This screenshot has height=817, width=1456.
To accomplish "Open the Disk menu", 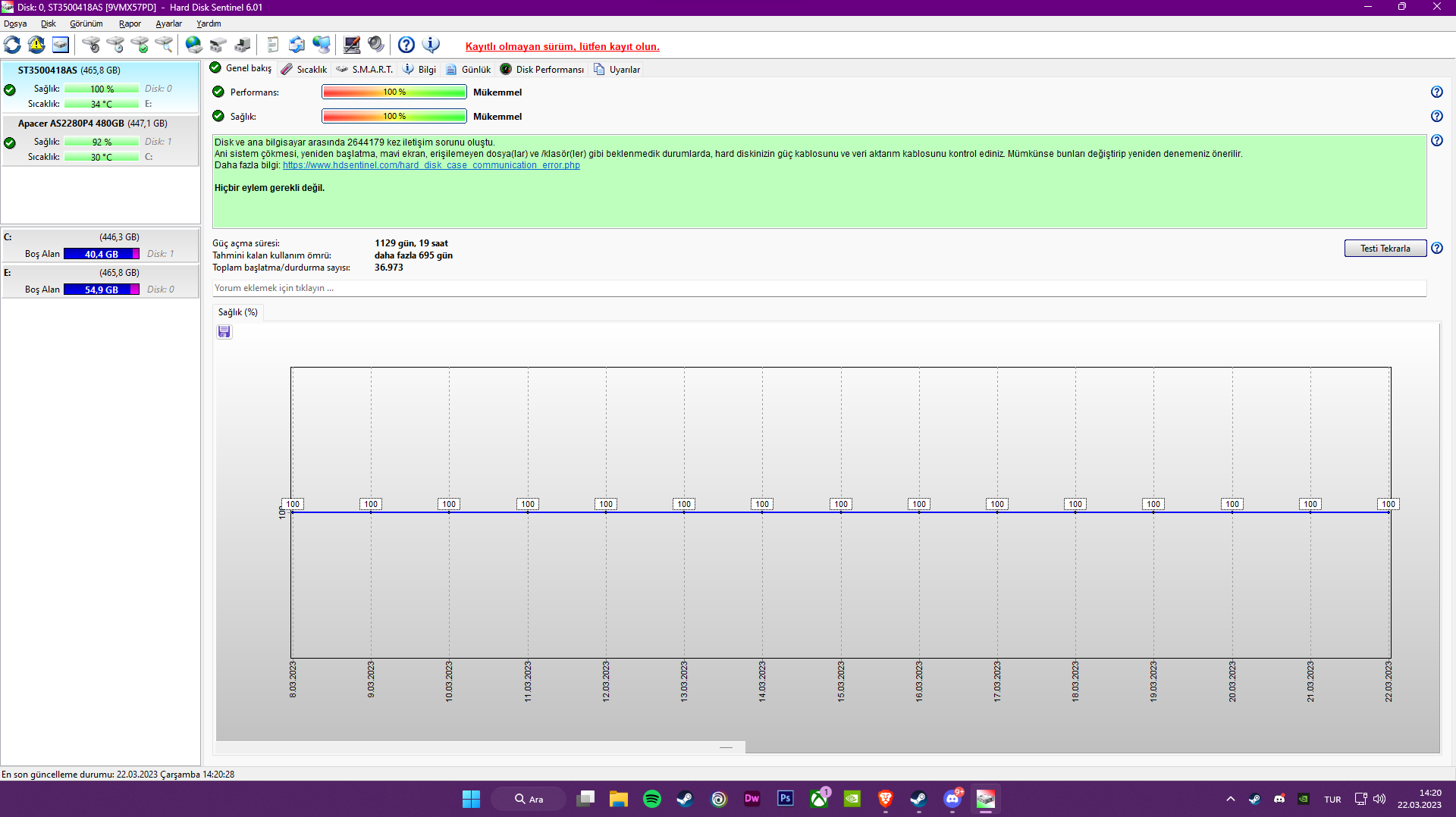I will pyautogui.click(x=49, y=23).
